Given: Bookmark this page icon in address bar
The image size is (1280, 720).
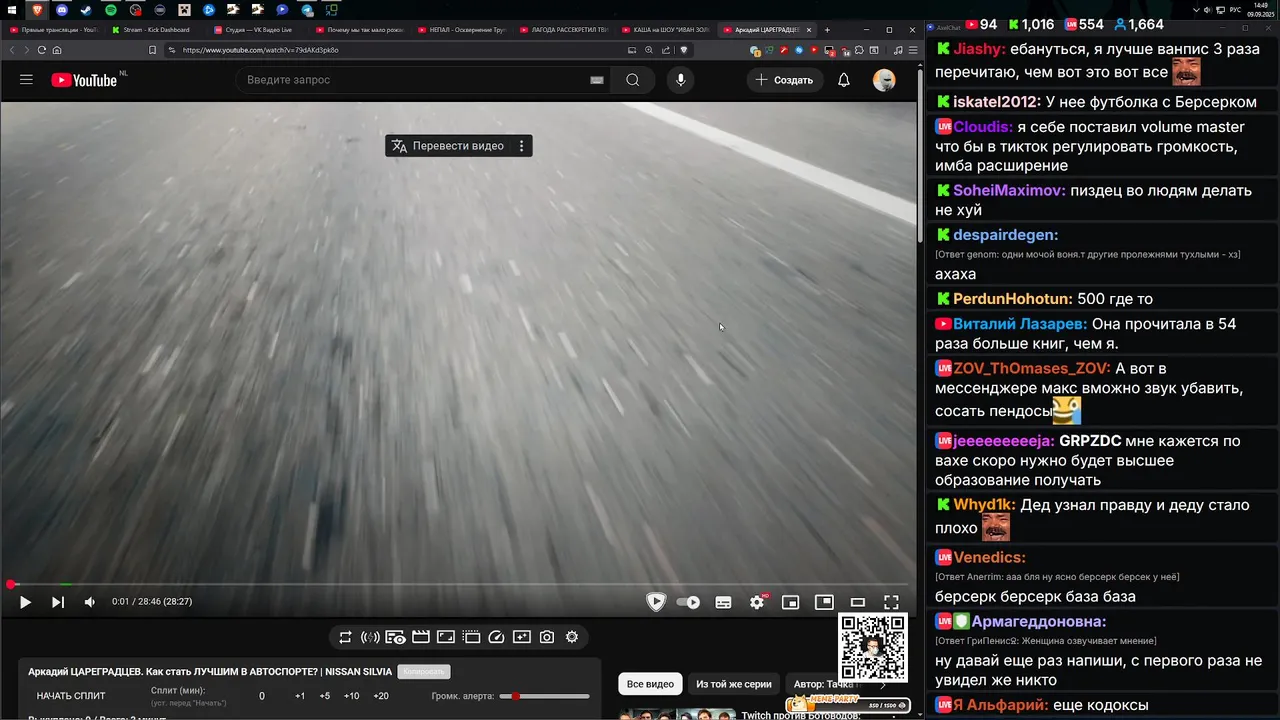Looking at the screenshot, I should click(x=152, y=50).
